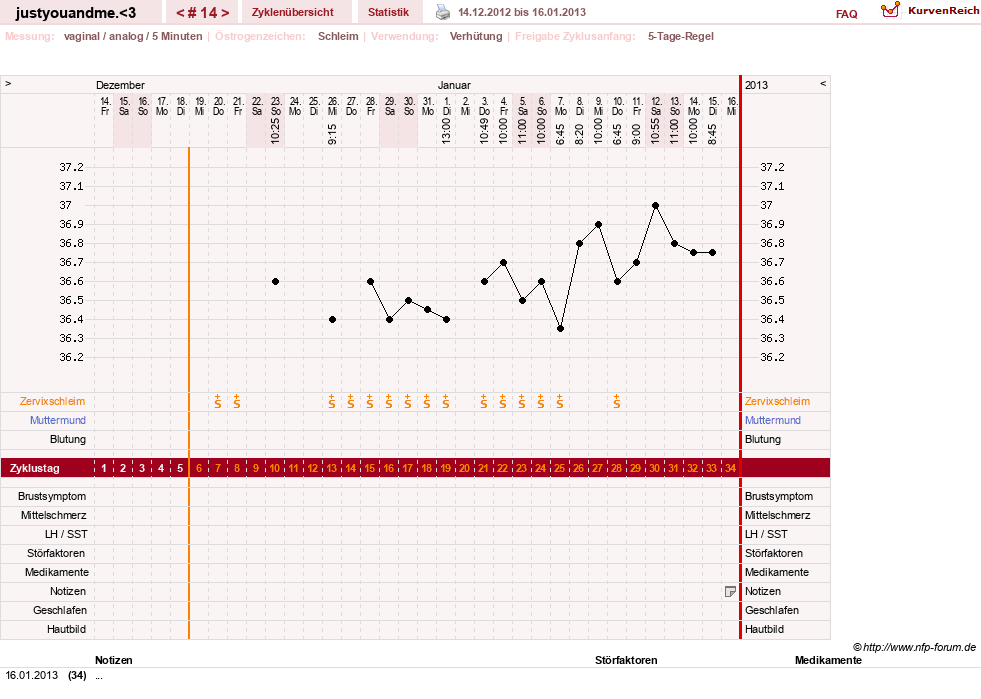This screenshot has width=981, height=699.
Task: Go to previous cycle using '<' before #14
Action: click(180, 13)
